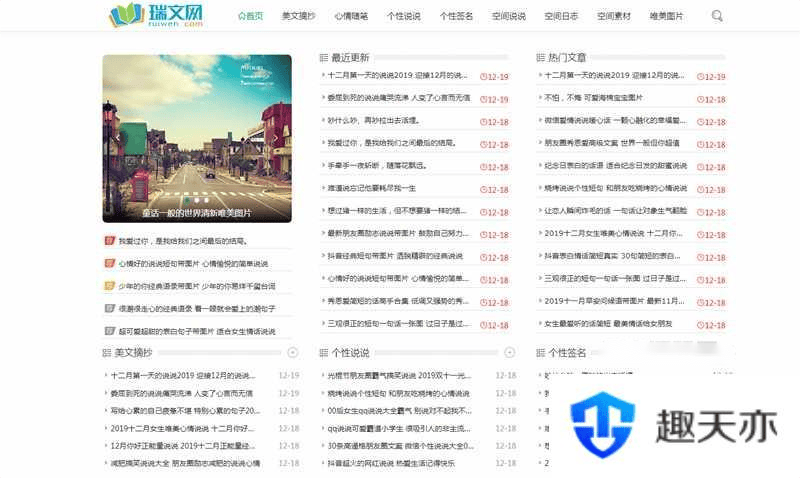Show the previous carousel slide with left arrow
Screen dimensions: 800x478
coord(118,137)
